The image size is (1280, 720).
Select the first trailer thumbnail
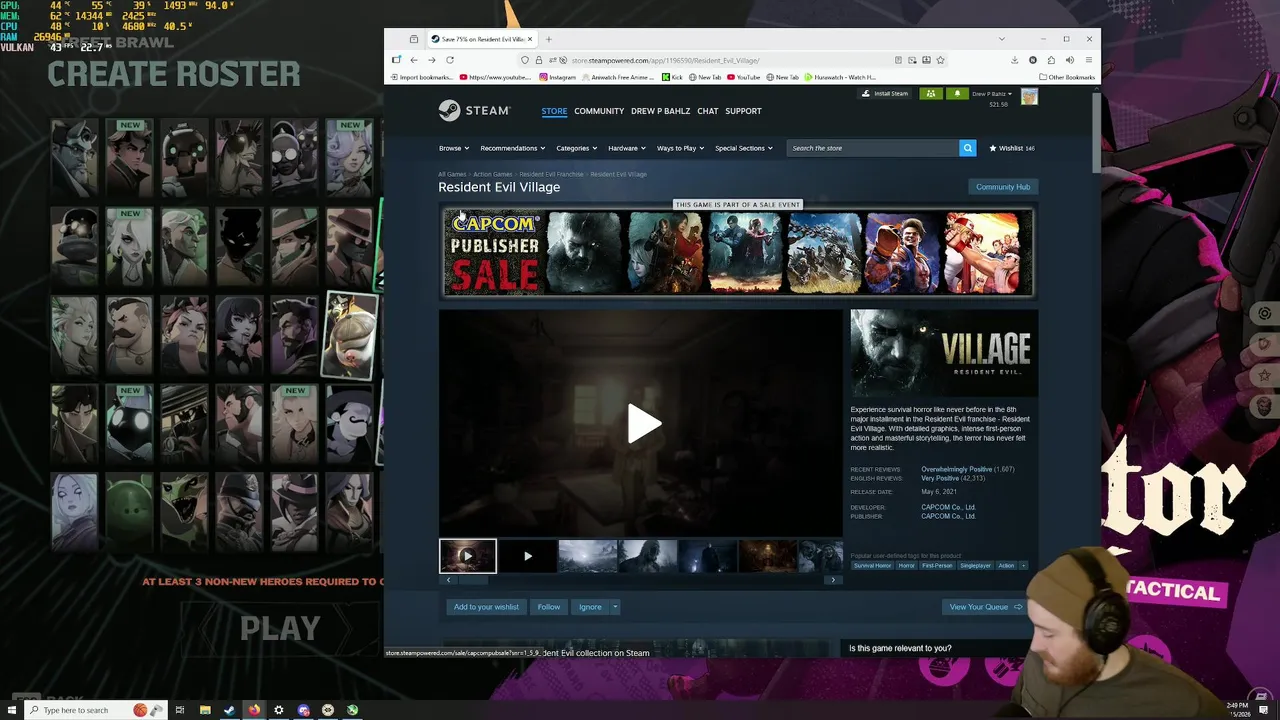[x=467, y=556]
